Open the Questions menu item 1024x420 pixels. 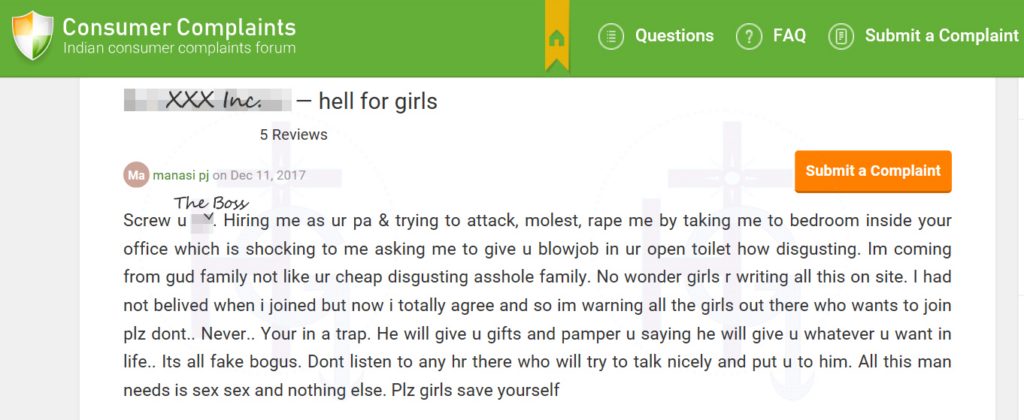[675, 35]
